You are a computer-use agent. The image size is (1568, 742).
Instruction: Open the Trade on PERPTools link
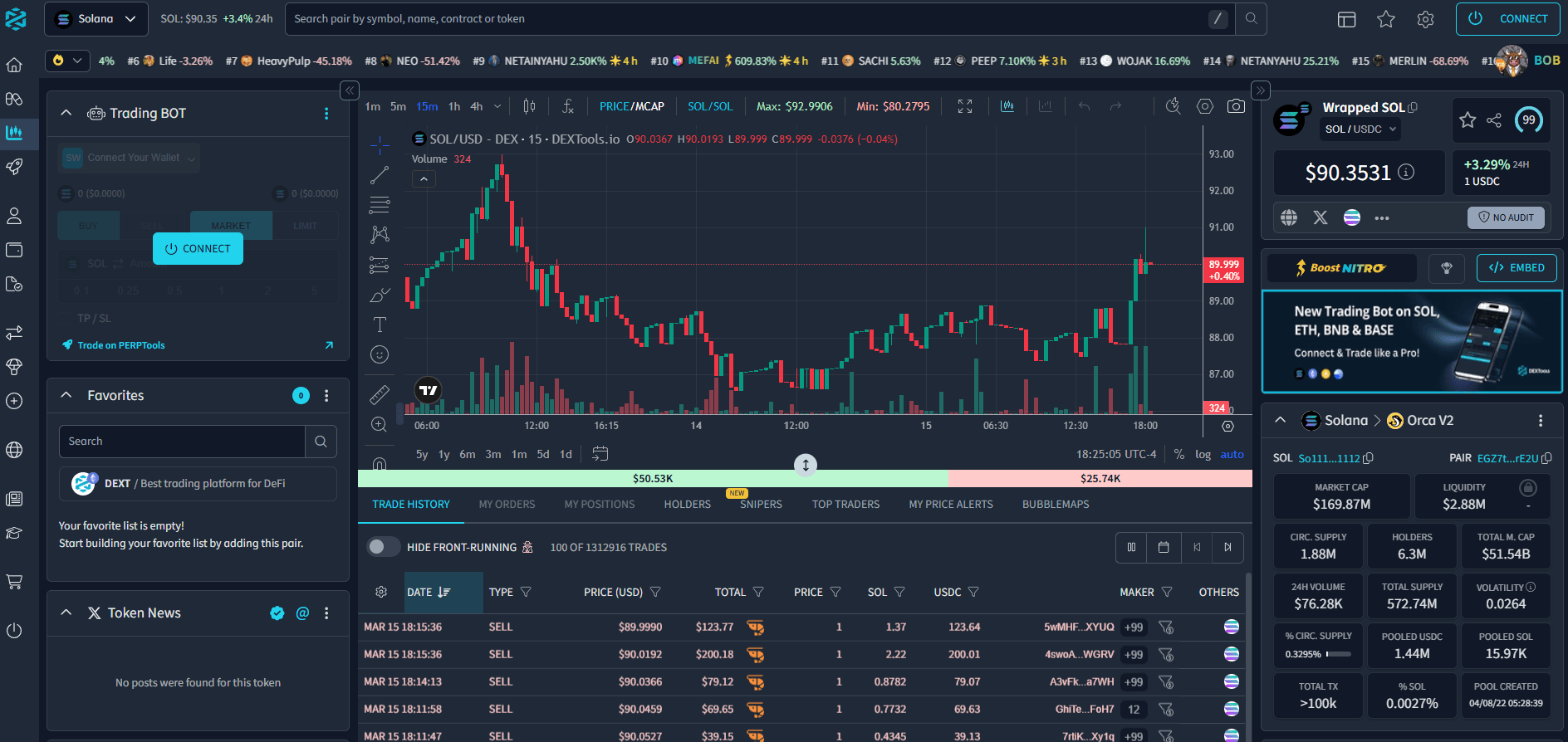pos(121,345)
